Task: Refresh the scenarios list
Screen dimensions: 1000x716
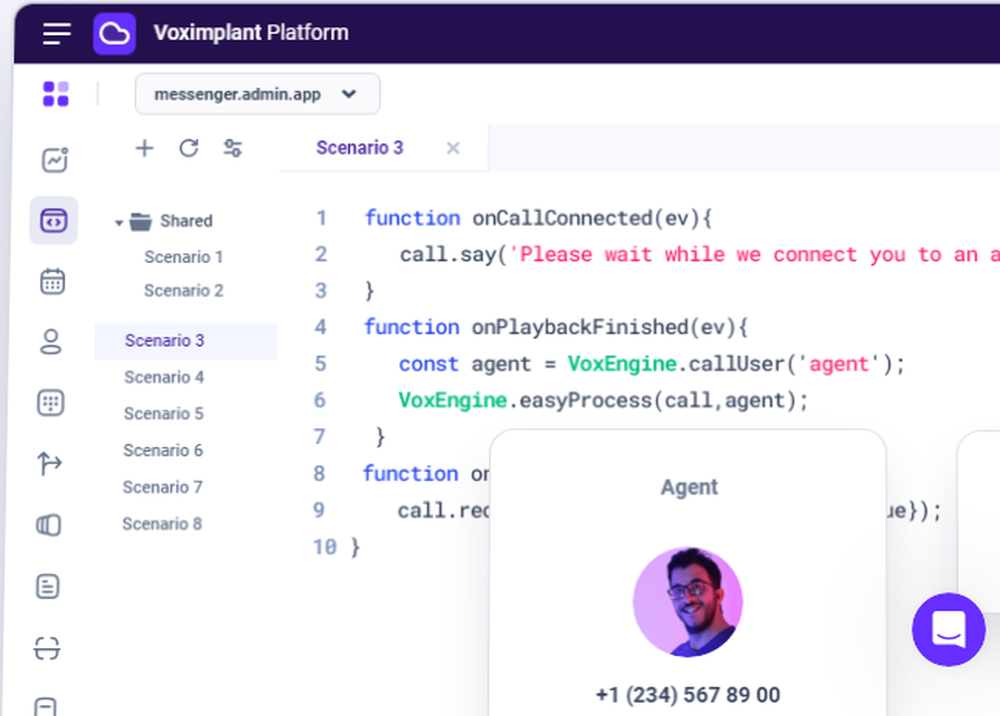Action: [189, 149]
